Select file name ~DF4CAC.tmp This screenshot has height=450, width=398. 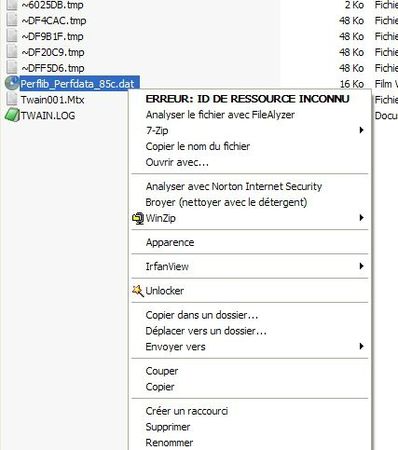(x=54, y=21)
